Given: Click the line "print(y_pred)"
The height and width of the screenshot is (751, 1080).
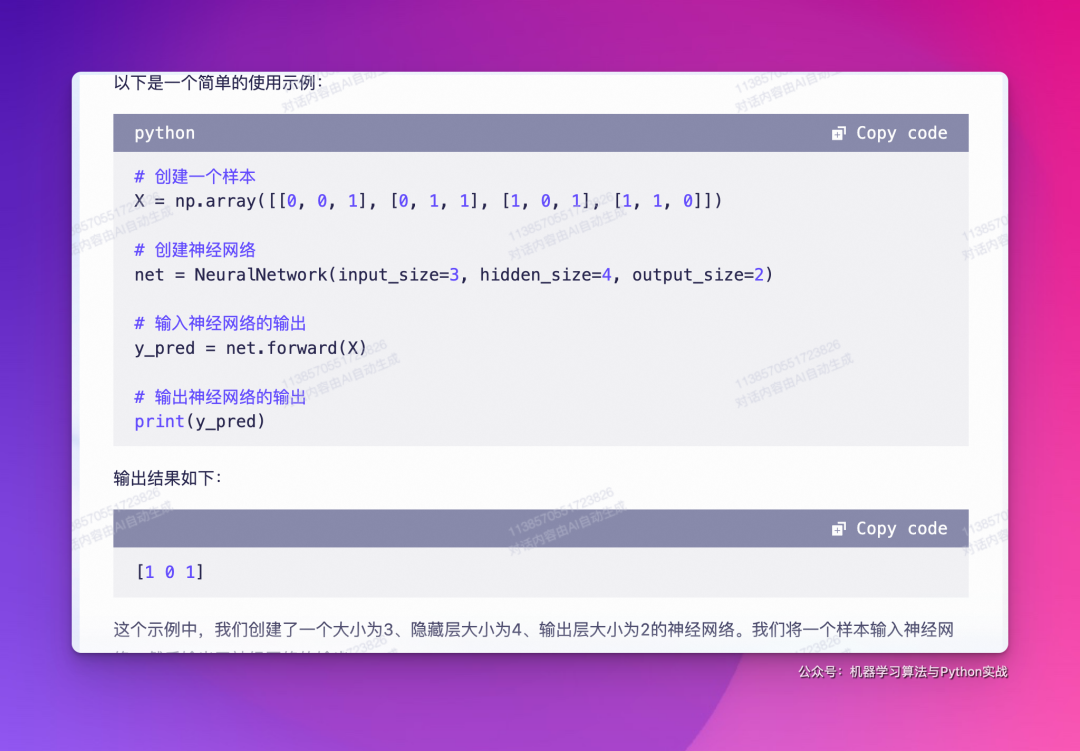Looking at the screenshot, I should pyautogui.click(x=200, y=421).
